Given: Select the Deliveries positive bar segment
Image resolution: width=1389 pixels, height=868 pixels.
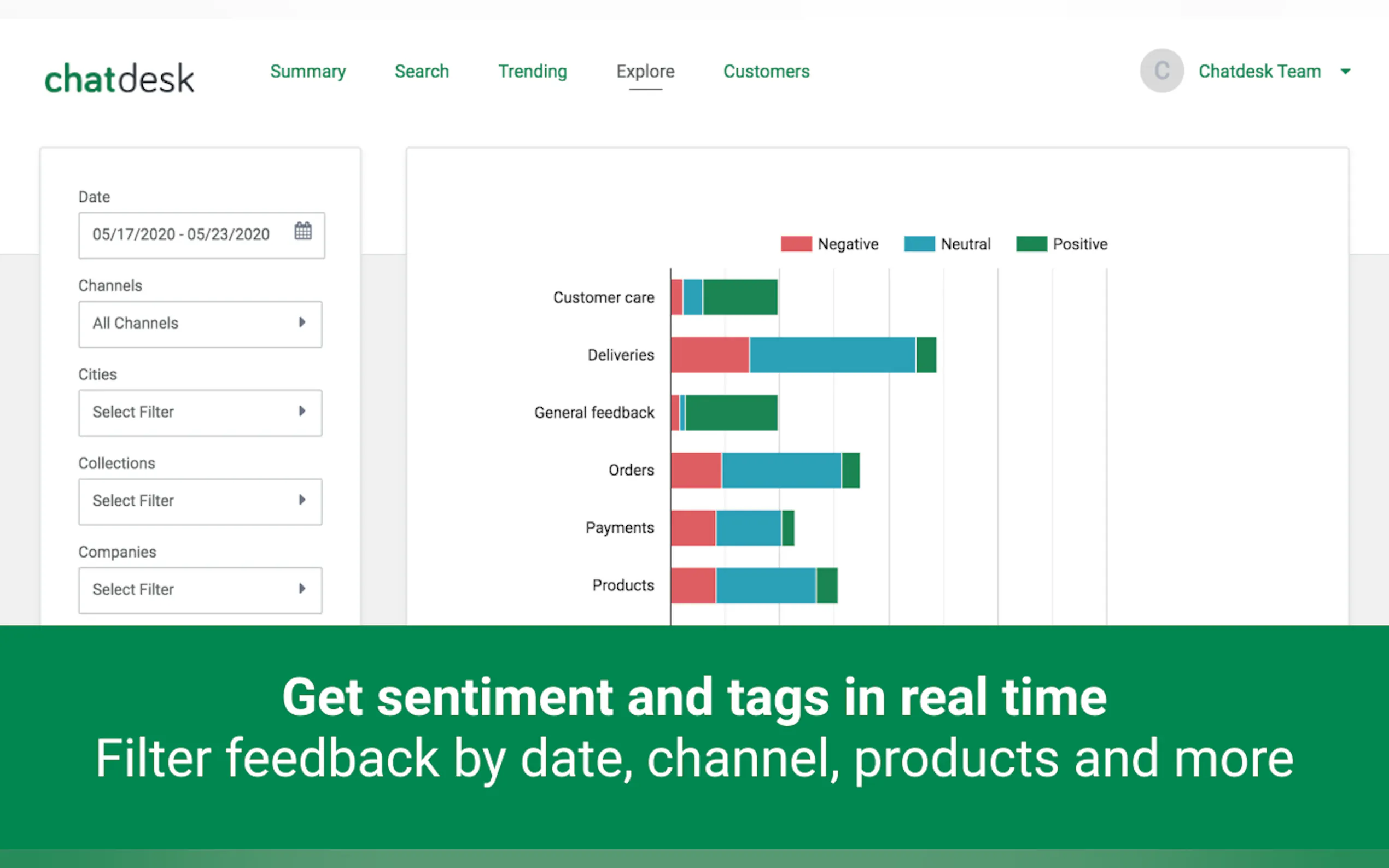Looking at the screenshot, I should point(926,355).
